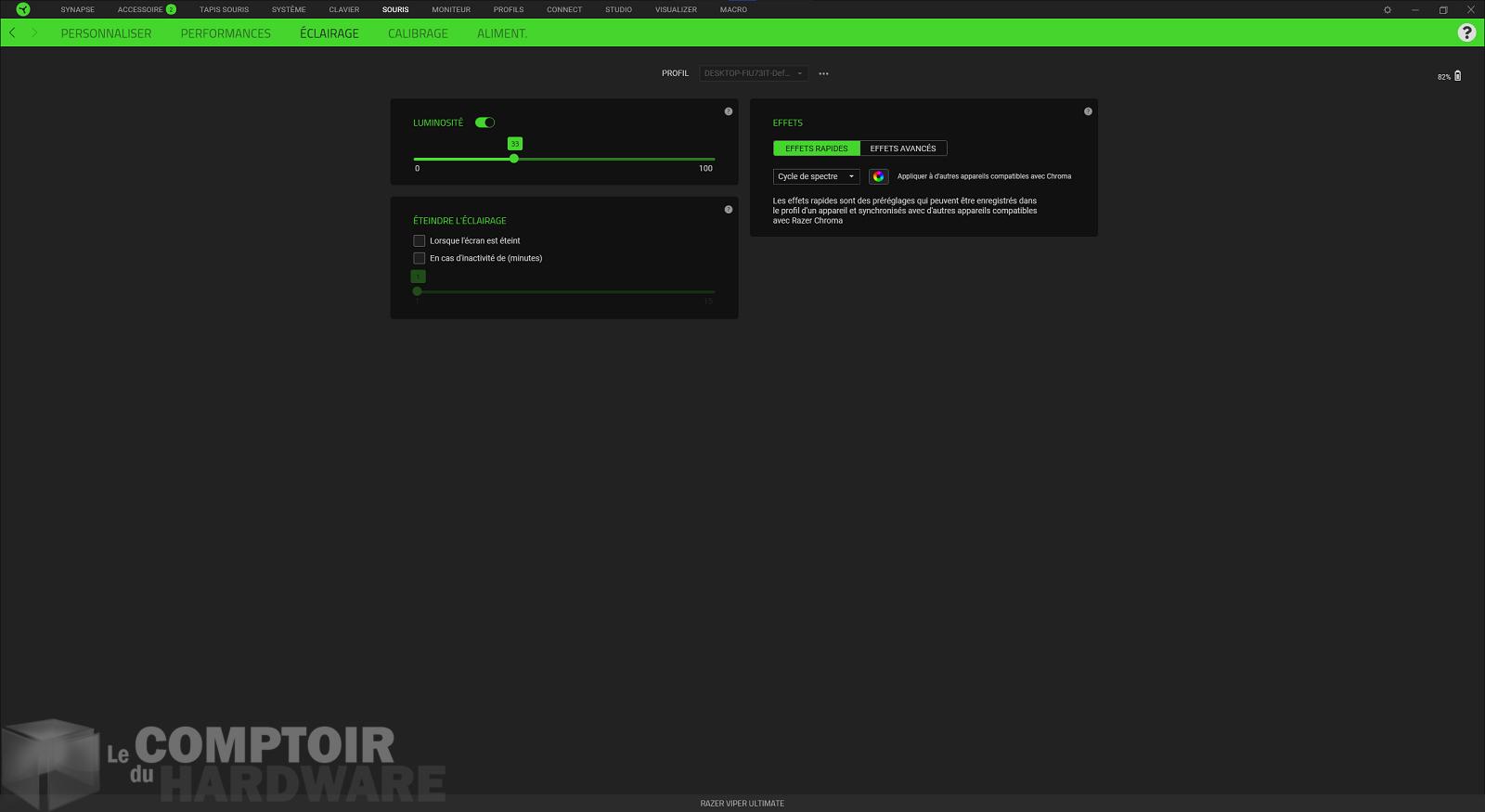
Task: Check 'Lorsque l'écran est éteint'
Action: click(419, 240)
